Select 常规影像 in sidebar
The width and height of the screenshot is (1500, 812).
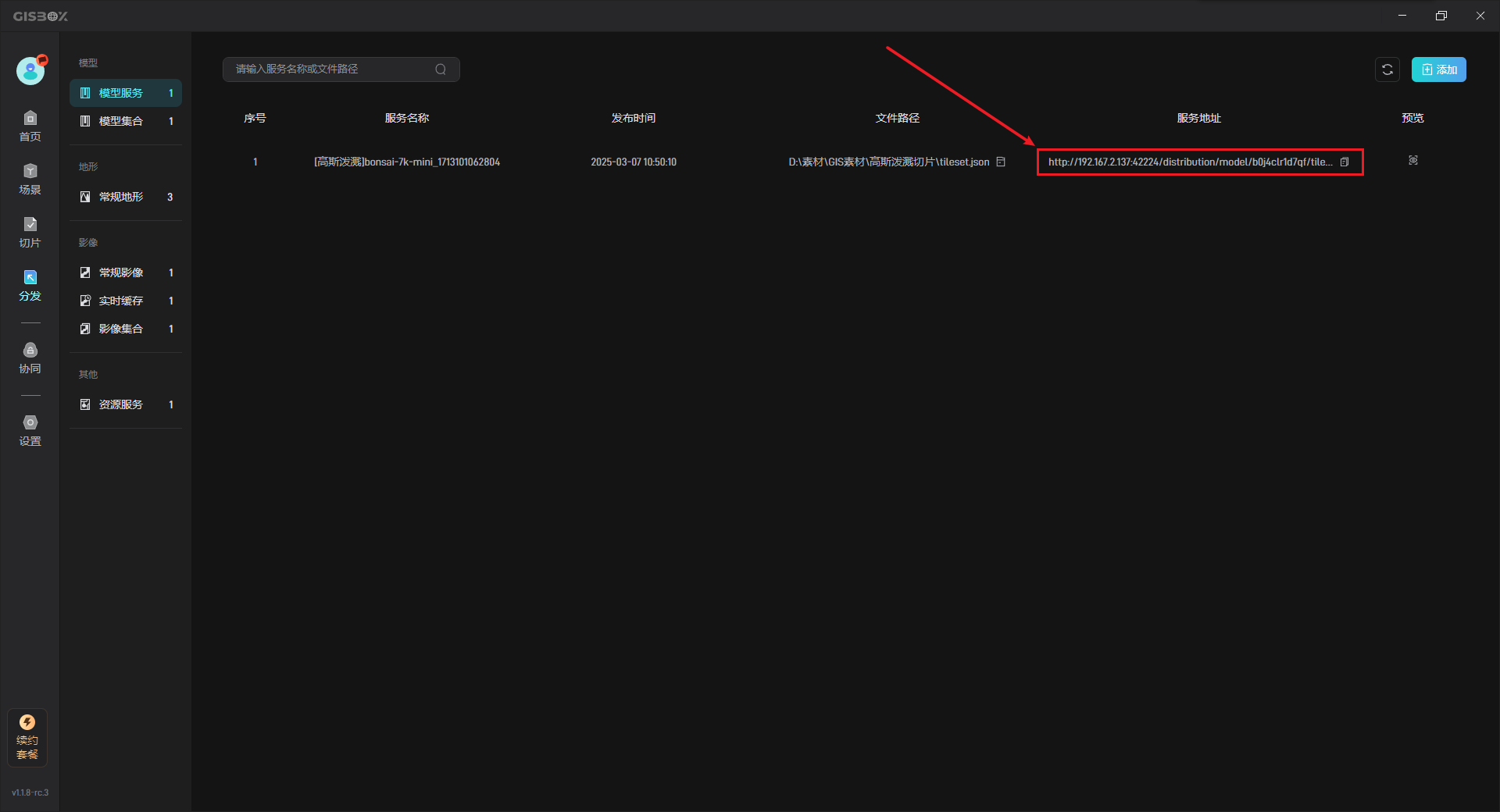(126, 272)
